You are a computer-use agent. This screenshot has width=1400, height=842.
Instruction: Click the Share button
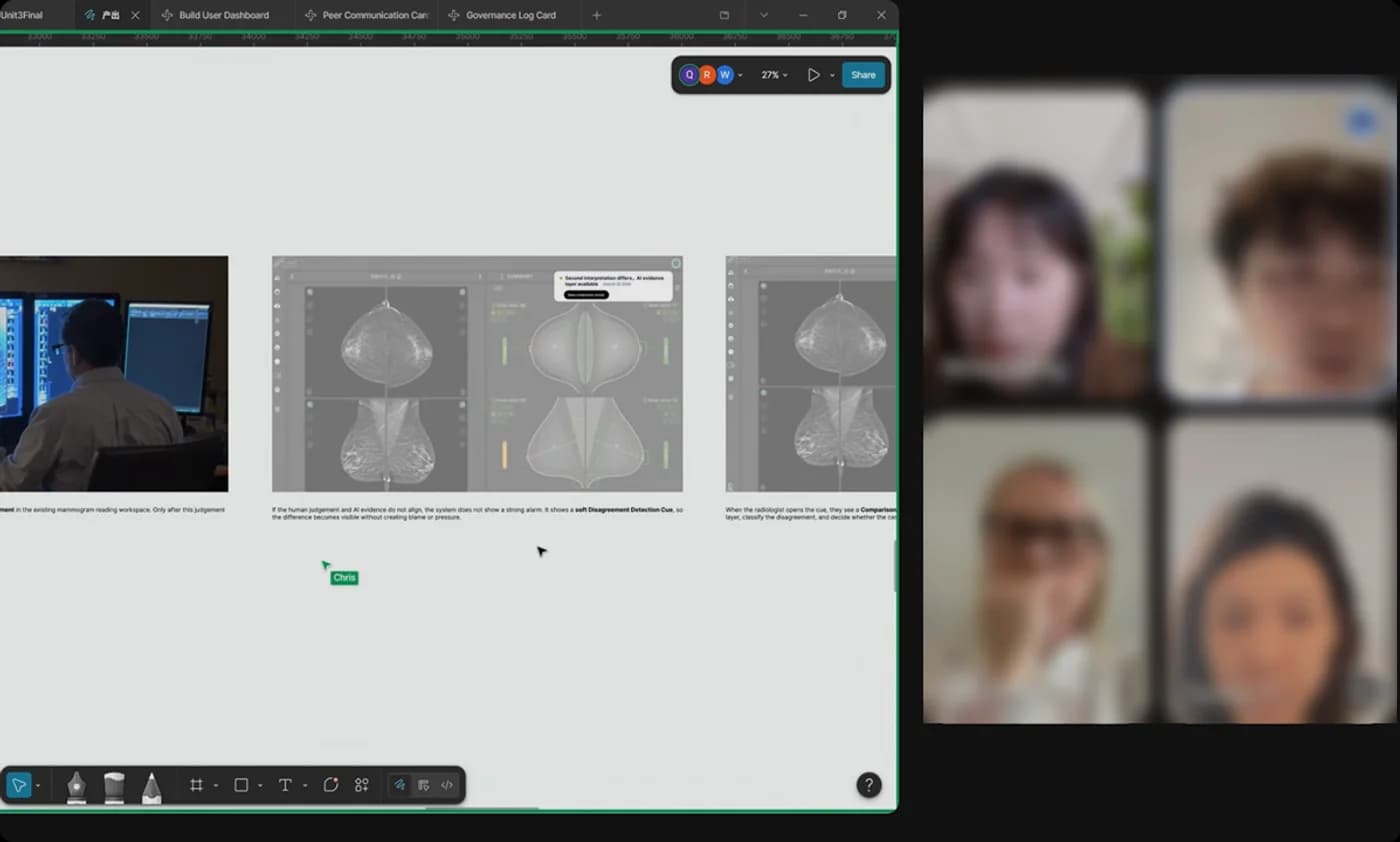[x=863, y=75]
